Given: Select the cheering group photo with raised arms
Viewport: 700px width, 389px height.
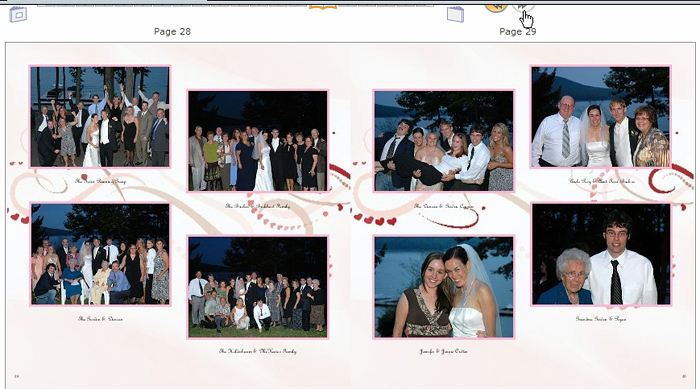Looking at the screenshot, I should coord(100,117).
